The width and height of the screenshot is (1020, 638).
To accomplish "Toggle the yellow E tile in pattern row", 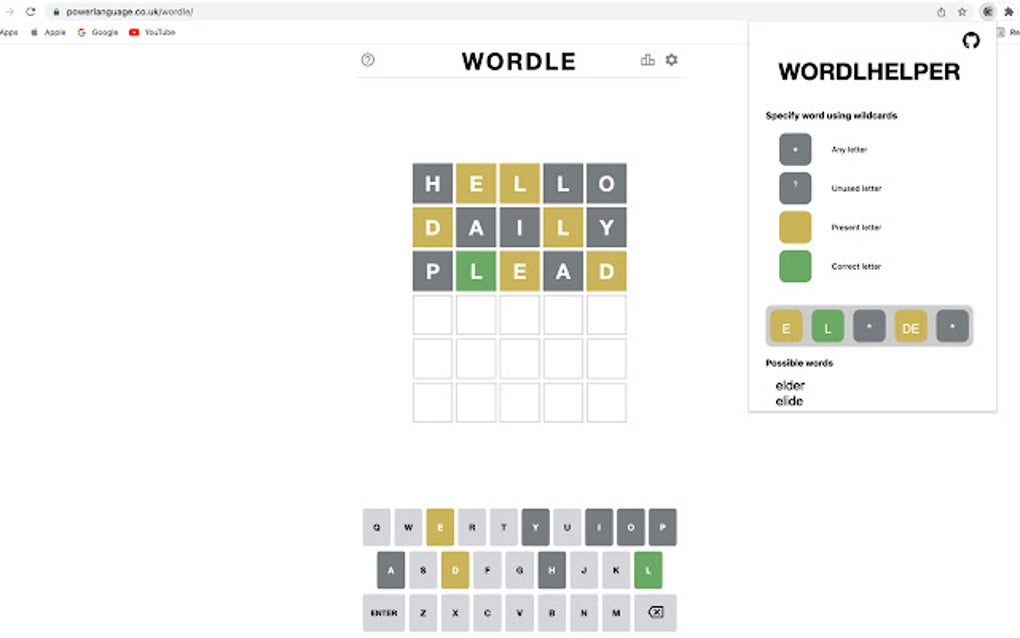I will click(x=785, y=326).
